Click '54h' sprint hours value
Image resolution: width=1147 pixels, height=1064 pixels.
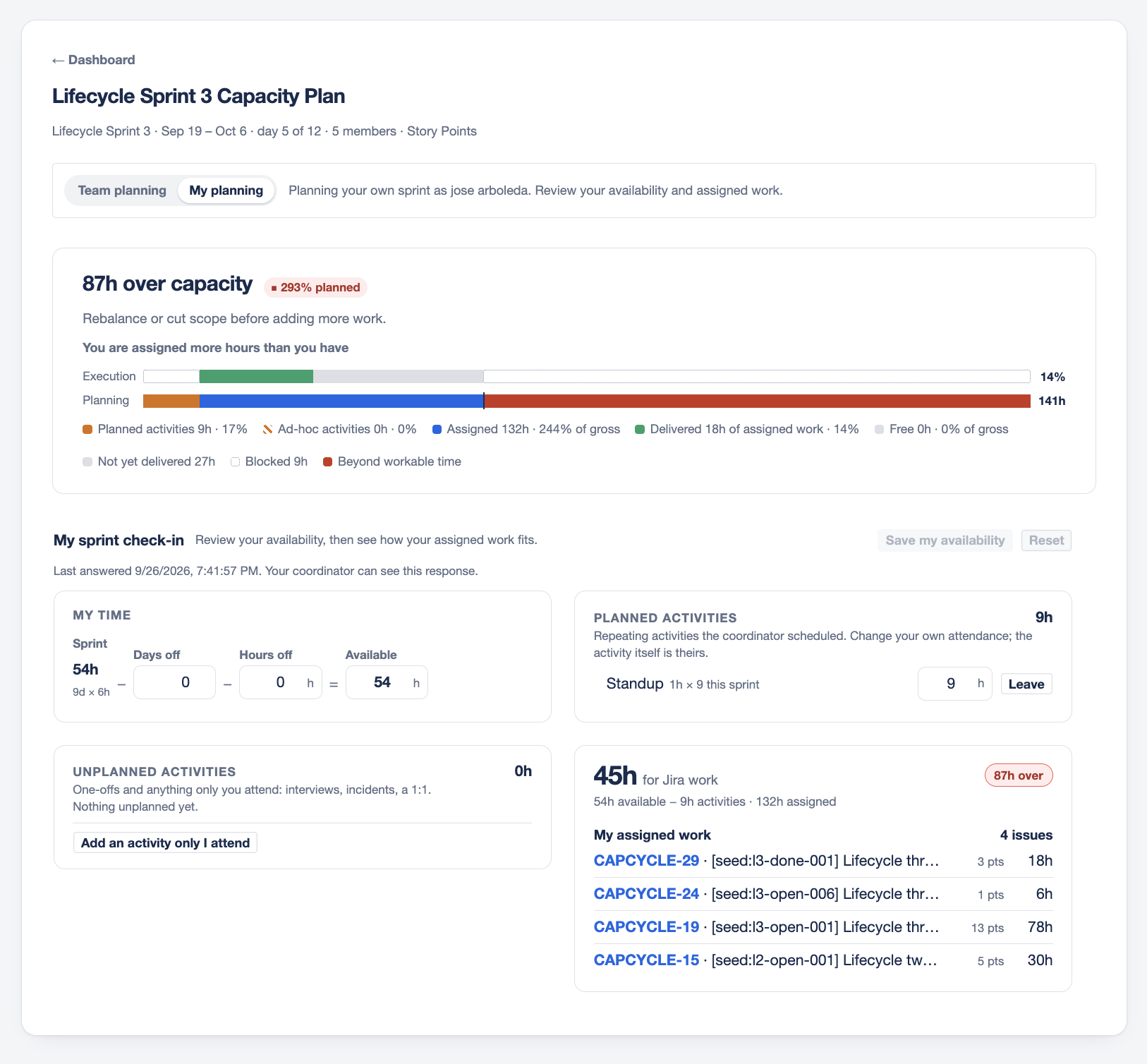85,669
